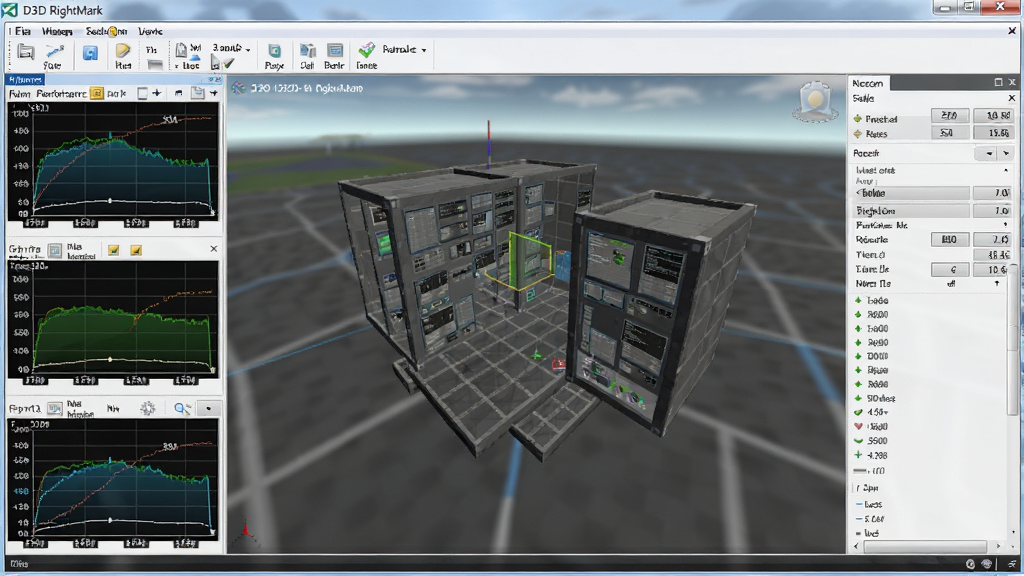Click the red axis gizmo at viewport bottom

click(246, 530)
